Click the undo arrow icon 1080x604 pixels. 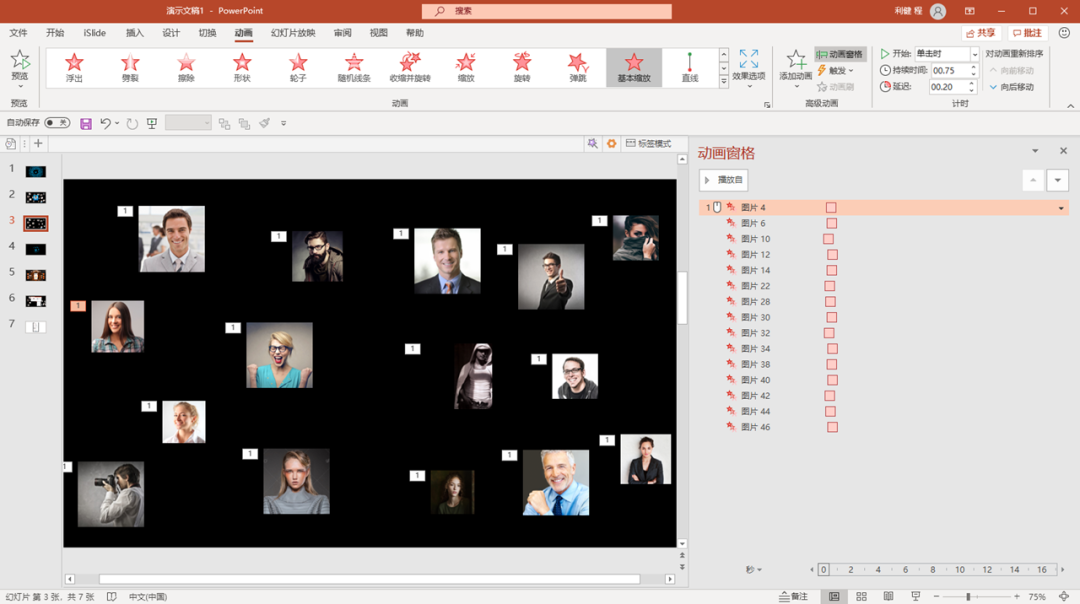[105, 123]
